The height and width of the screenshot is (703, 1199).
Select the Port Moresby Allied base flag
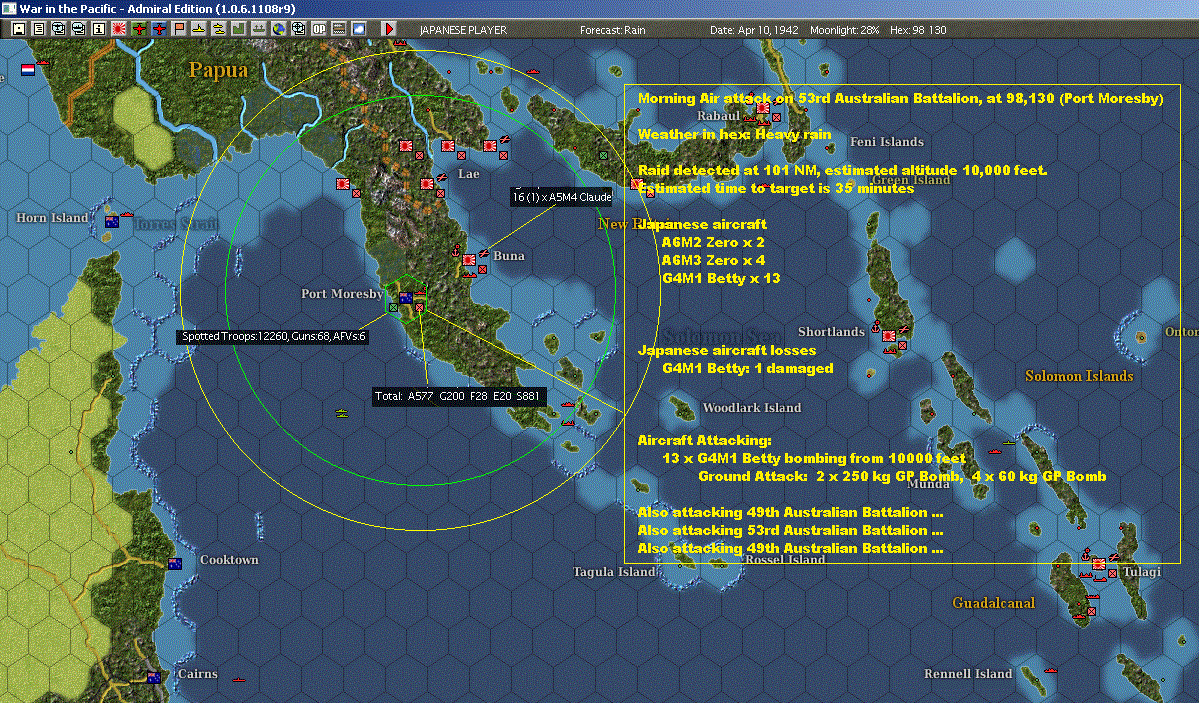pyautogui.click(x=406, y=298)
